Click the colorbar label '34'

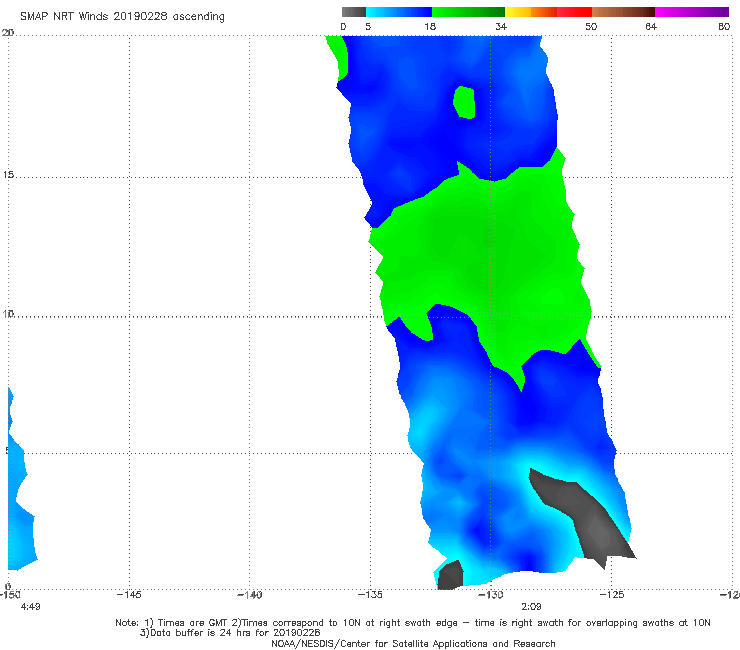tap(501, 26)
